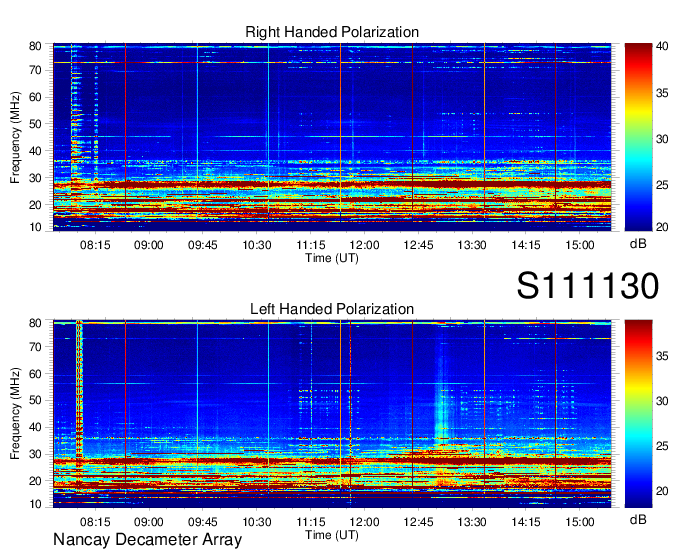The width and height of the screenshot is (680, 552).
Task: Click the Left Handed spectrogram vertical burst near 08:00
Action: (x=79, y=392)
